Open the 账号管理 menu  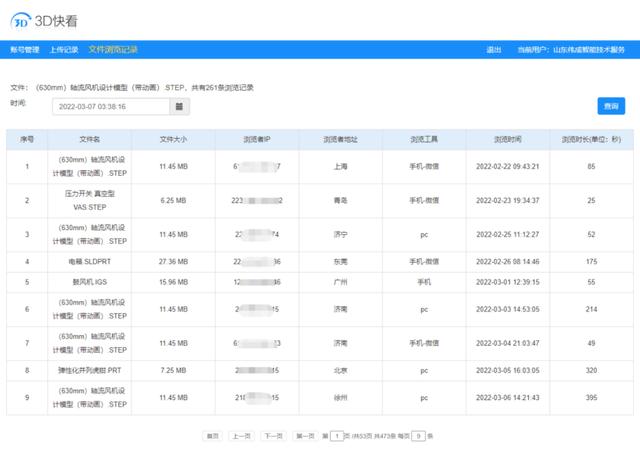(x=24, y=50)
